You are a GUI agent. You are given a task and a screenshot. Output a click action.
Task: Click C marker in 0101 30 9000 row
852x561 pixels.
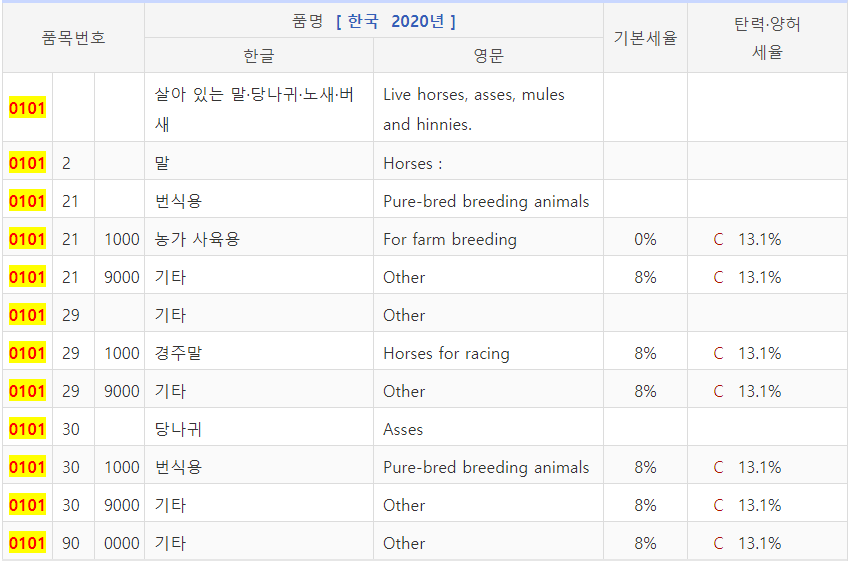[718, 505]
